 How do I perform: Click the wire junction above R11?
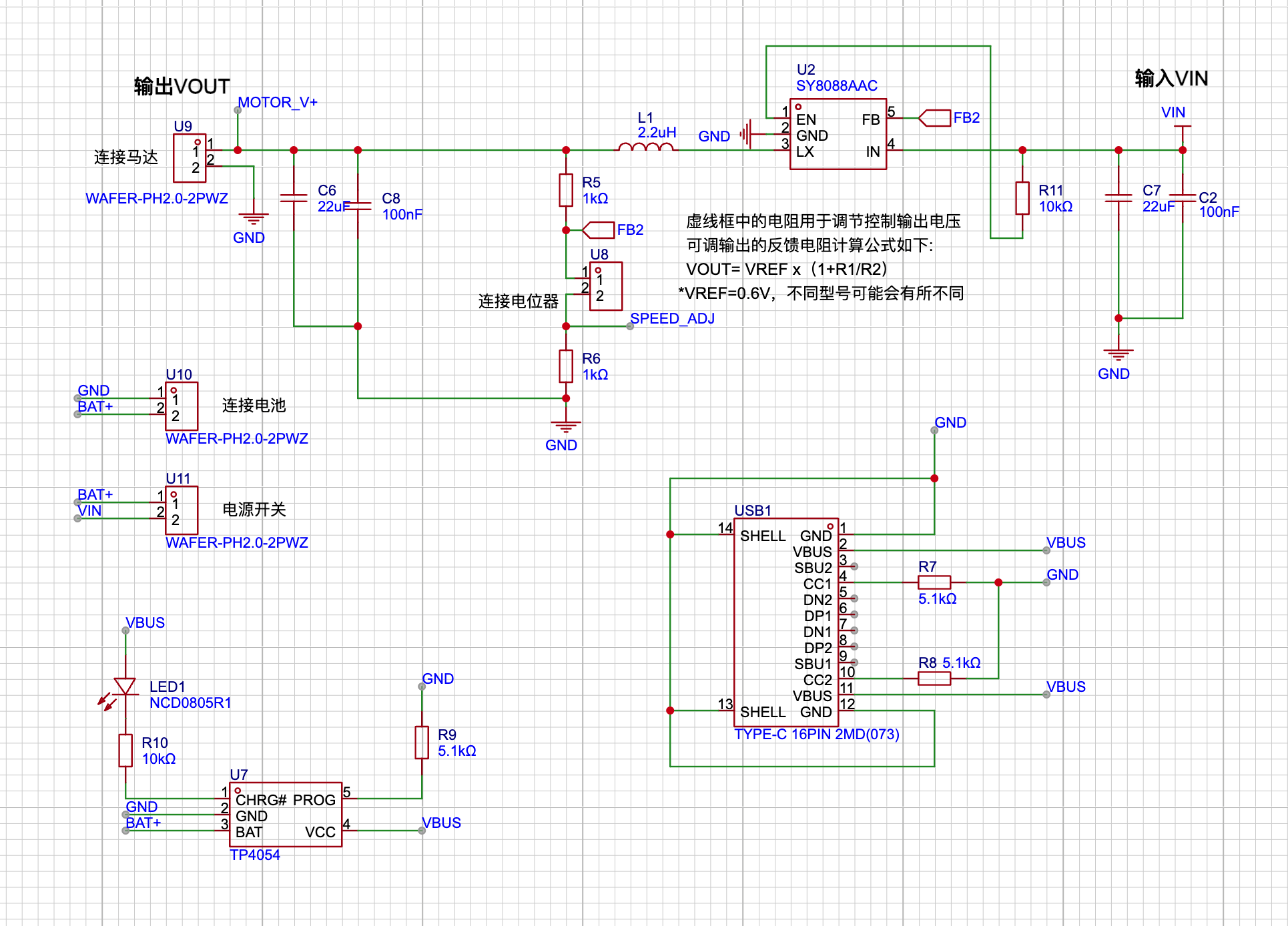(1022, 150)
